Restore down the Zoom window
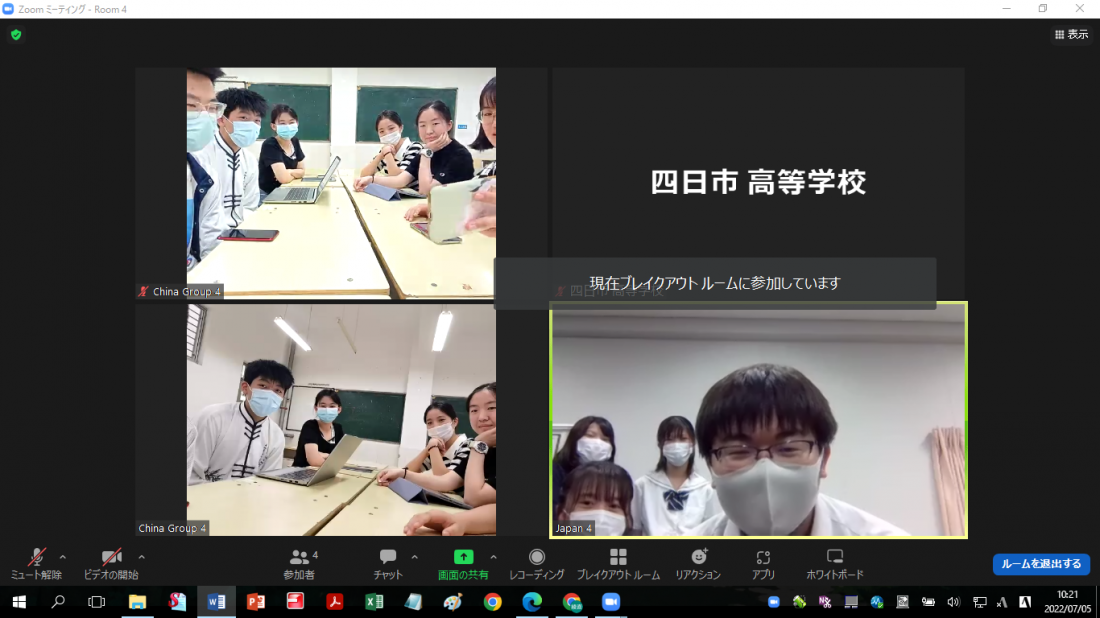The width and height of the screenshot is (1100, 618). tap(1043, 8)
